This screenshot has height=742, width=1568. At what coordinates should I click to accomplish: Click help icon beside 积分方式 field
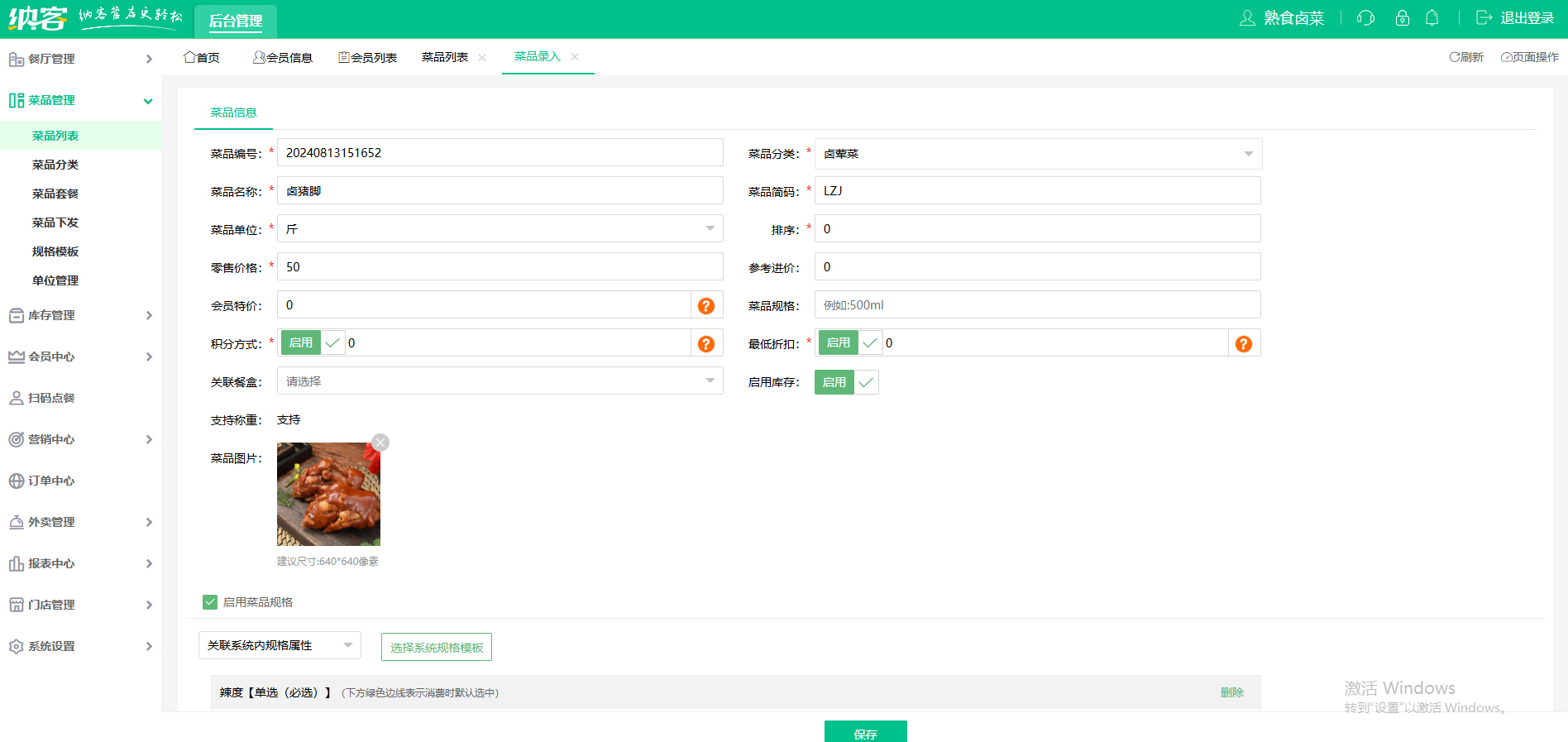click(x=706, y=344)
